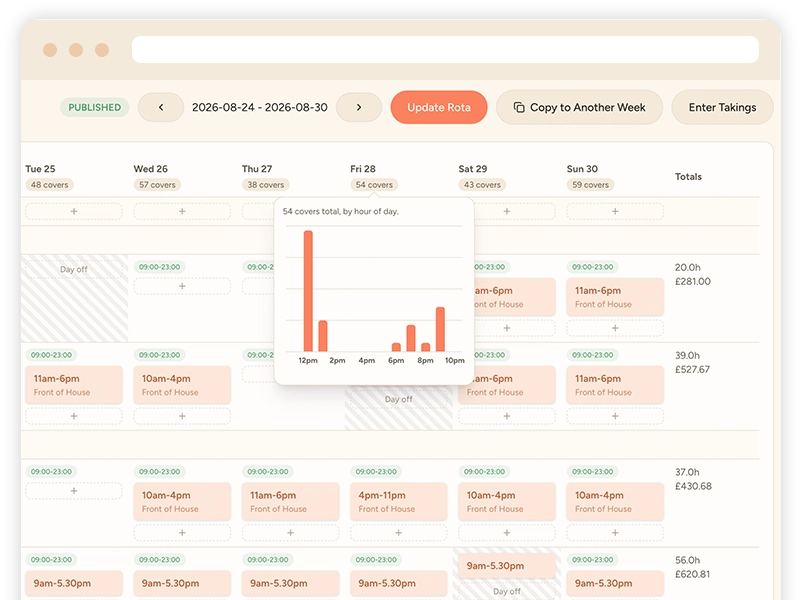
Task: Go to the next week with right chevron
Action: click(359, 107)
